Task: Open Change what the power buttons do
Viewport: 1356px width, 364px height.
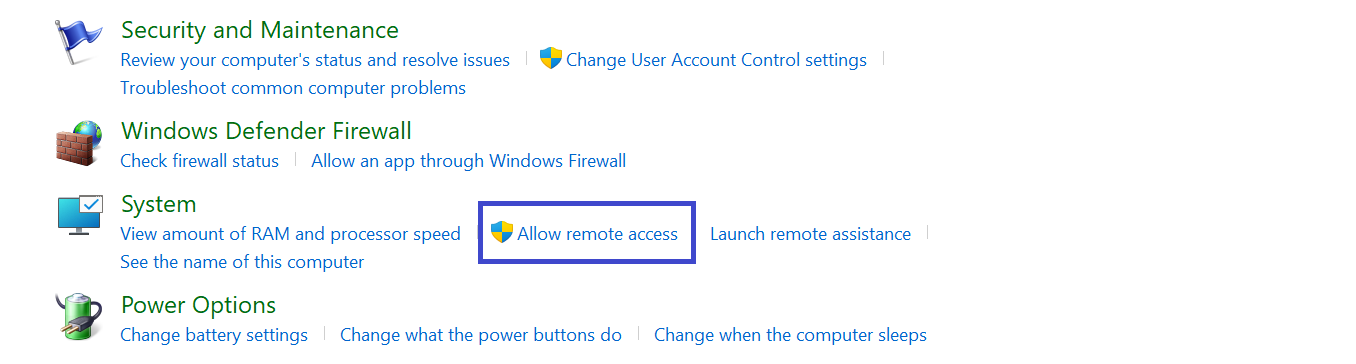Action: (x=481, y=335)
